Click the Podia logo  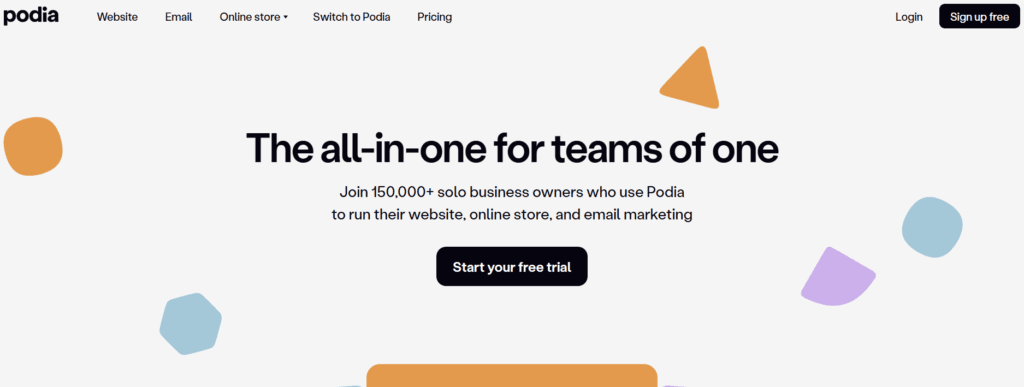[31, 16]
